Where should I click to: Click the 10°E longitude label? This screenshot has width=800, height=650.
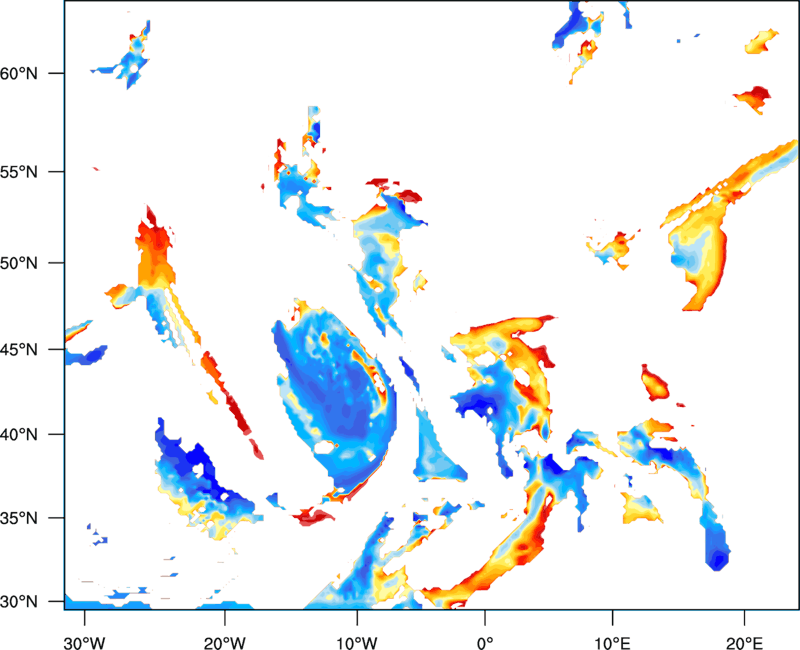[x=612, y=643]
